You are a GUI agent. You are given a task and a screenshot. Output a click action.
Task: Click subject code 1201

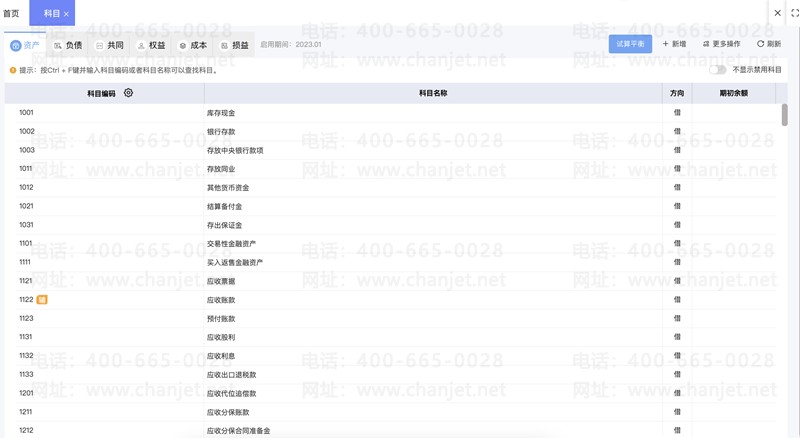[x=27, y=393]
